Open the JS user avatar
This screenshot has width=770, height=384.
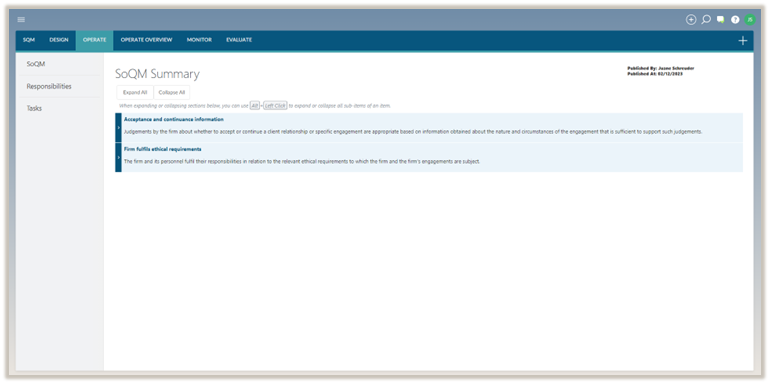[x=750, y=20]
